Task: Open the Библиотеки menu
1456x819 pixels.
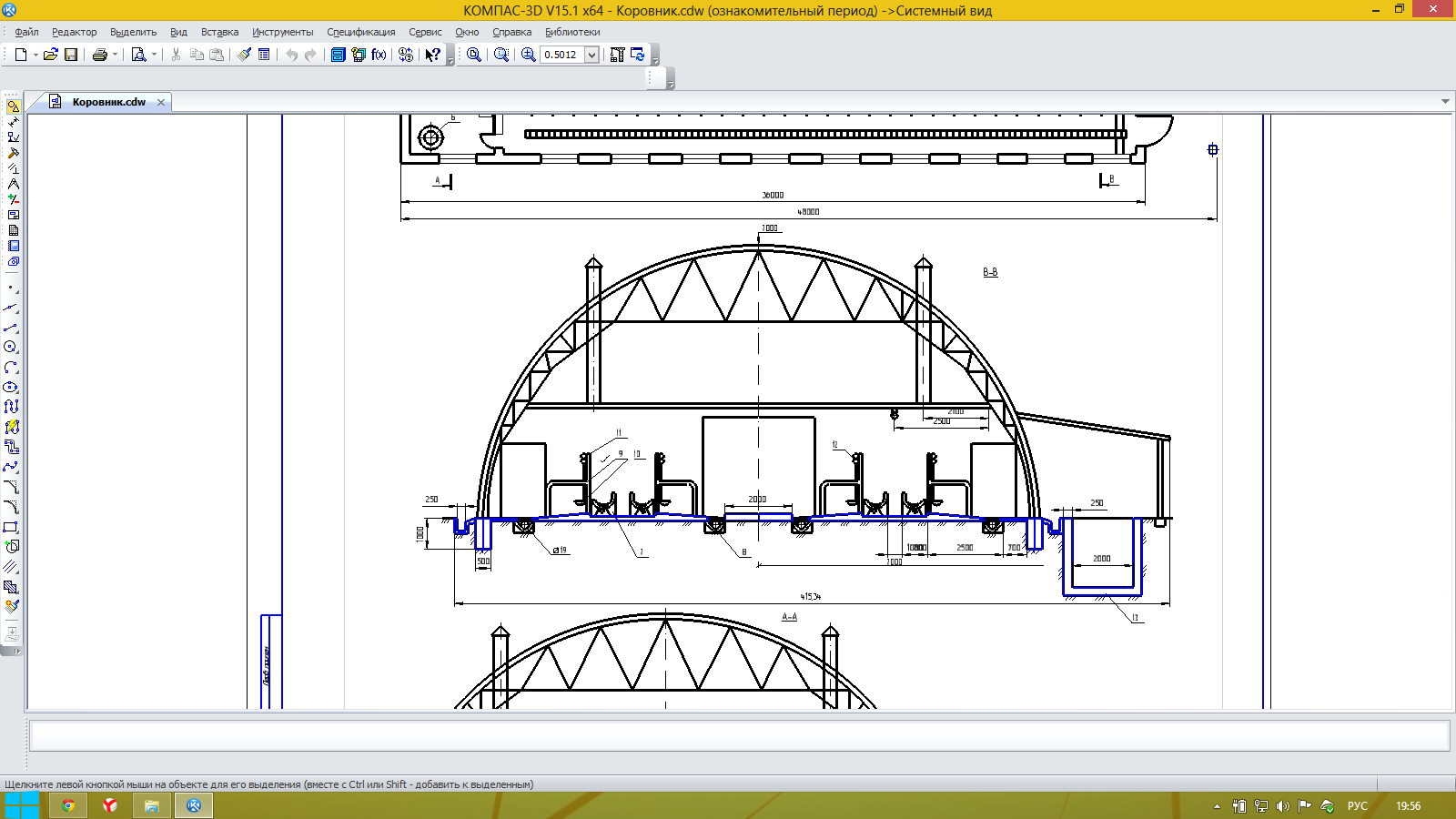Action: pos(572,32)
